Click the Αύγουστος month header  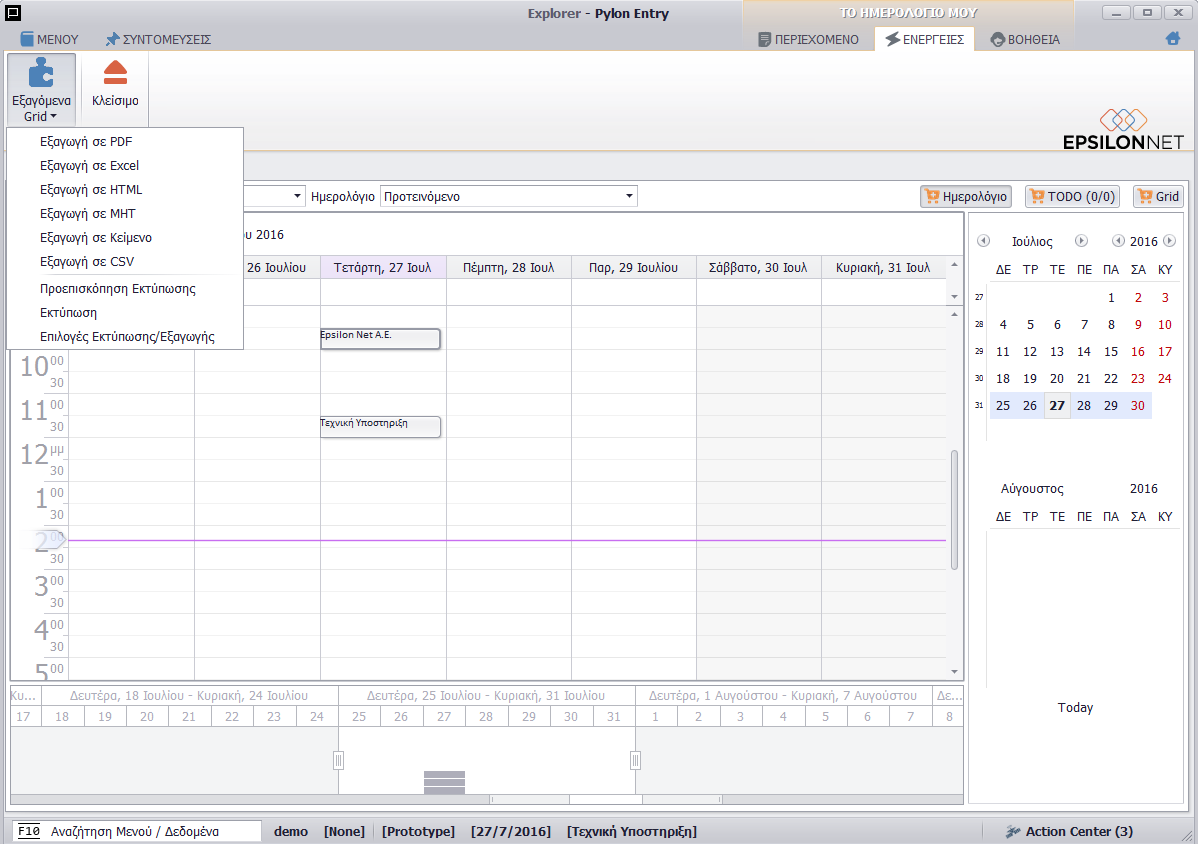[1032, 489]
